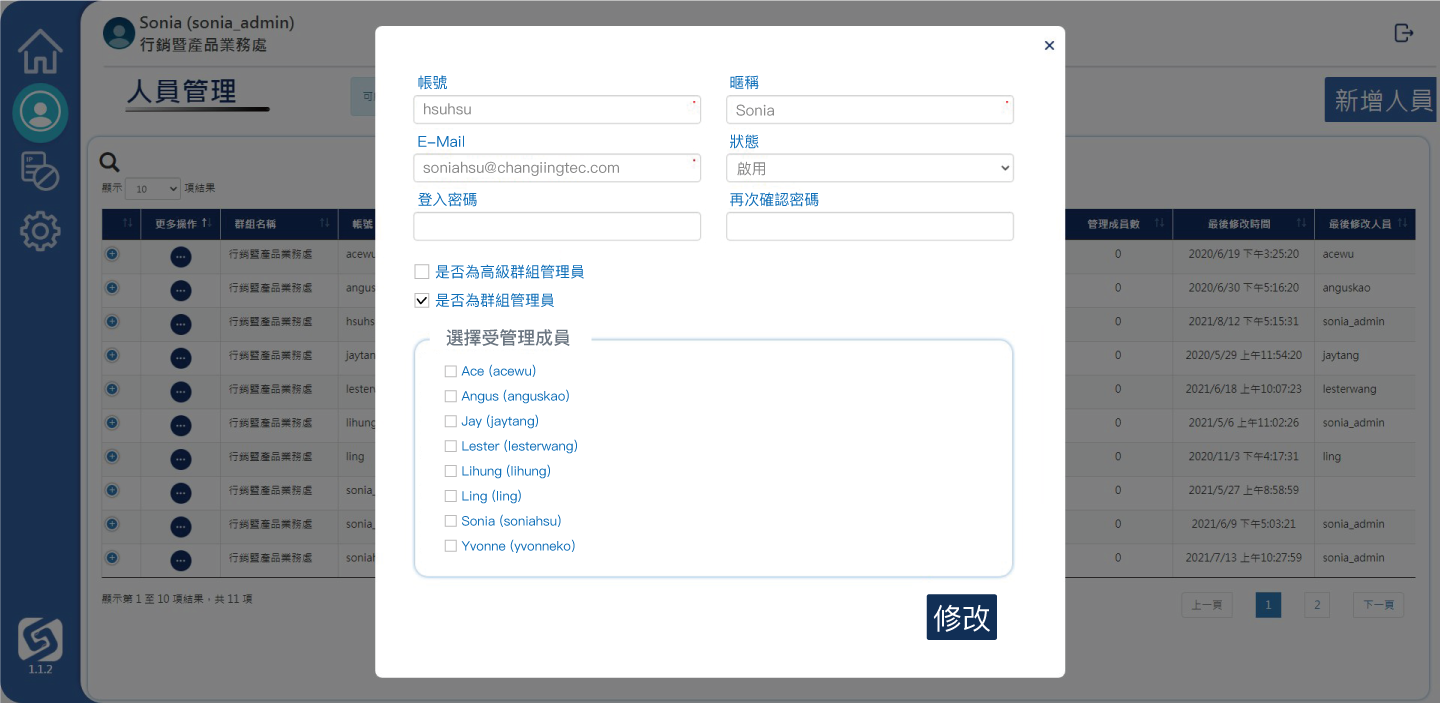Enable the 是否為高級群組管理員 checkbox
This screenshot has width=1440, height=703.
click(422, 272)
